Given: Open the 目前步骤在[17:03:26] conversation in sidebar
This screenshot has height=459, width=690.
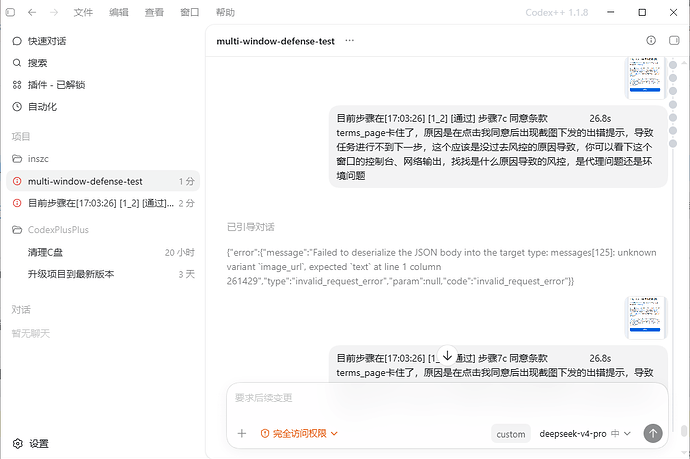Looking at the screenshot, I should point(103,203).
